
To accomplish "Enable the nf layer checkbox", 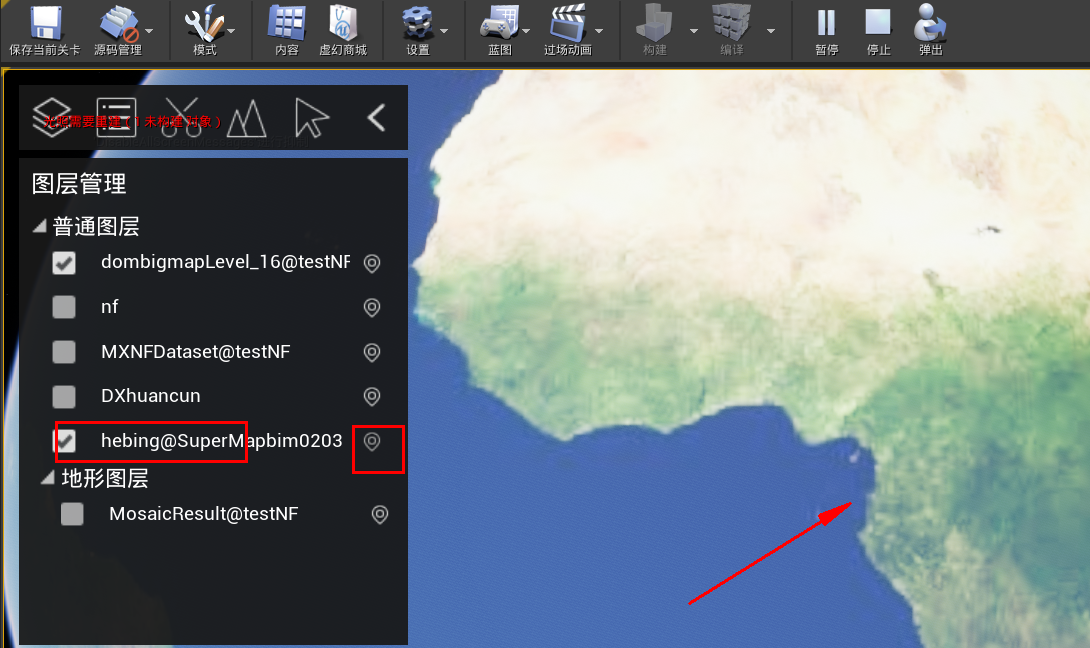I will pos(64,307).
